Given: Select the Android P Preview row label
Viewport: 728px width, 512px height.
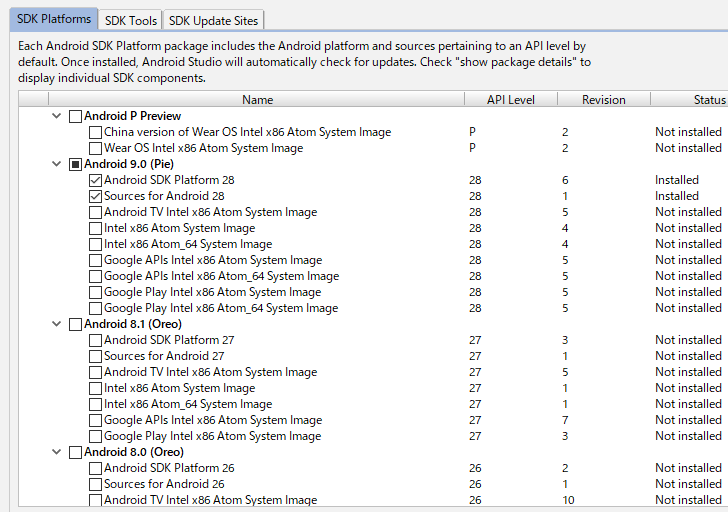Looking at the screenshot, I should pos(133,116).
